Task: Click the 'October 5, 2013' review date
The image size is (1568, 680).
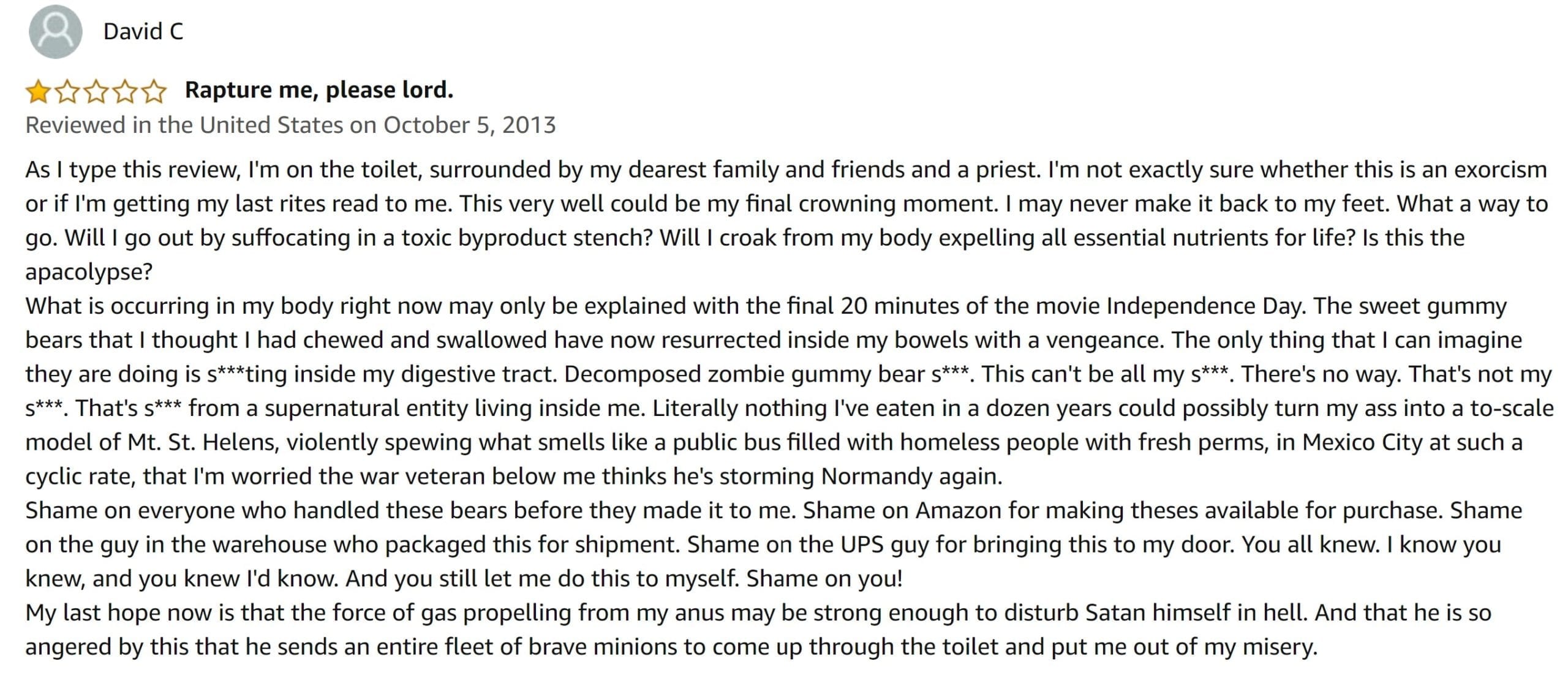Action: (x=470, y=125)
